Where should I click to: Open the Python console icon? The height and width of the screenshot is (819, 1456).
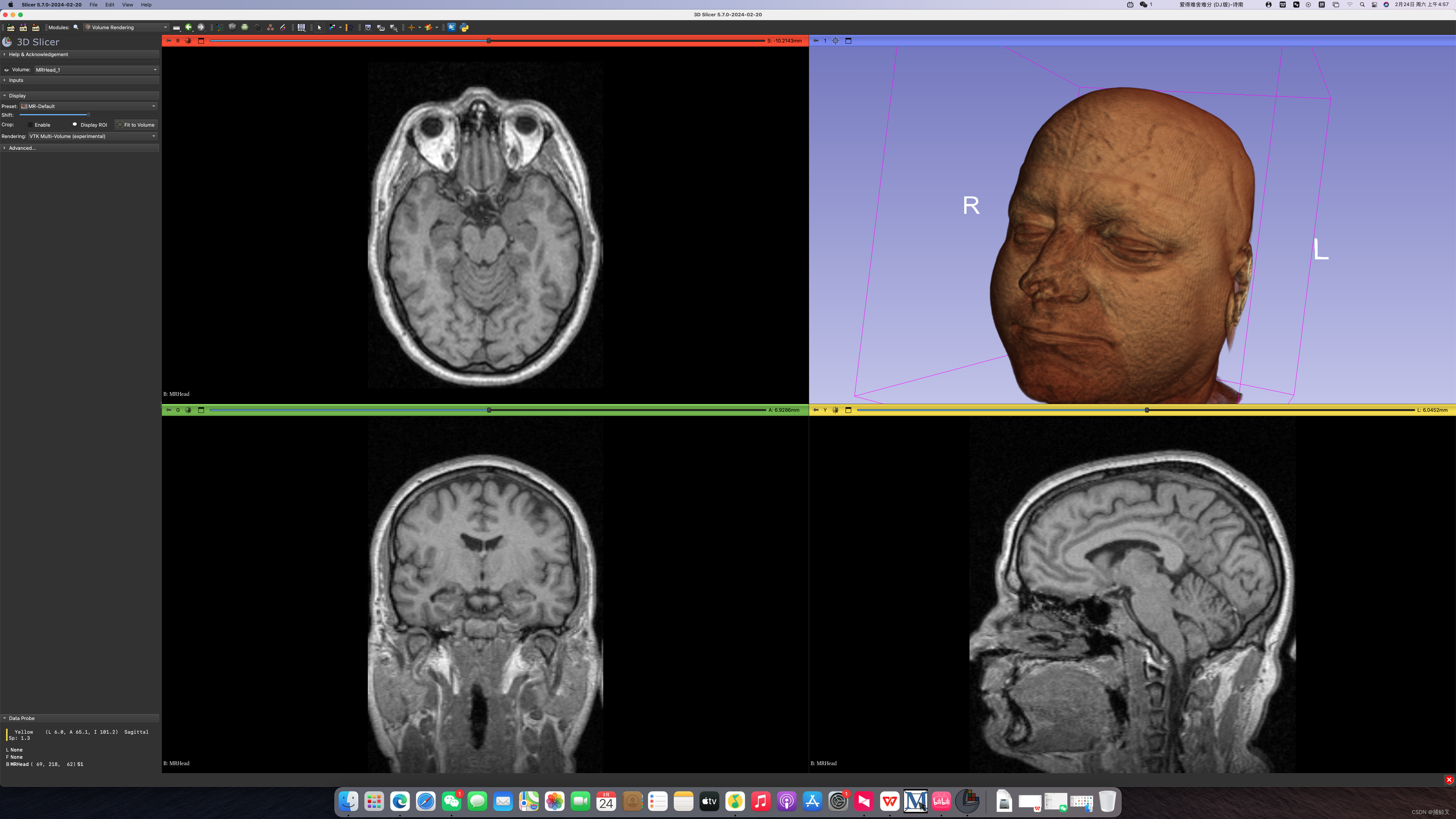(x=464, y=27)
